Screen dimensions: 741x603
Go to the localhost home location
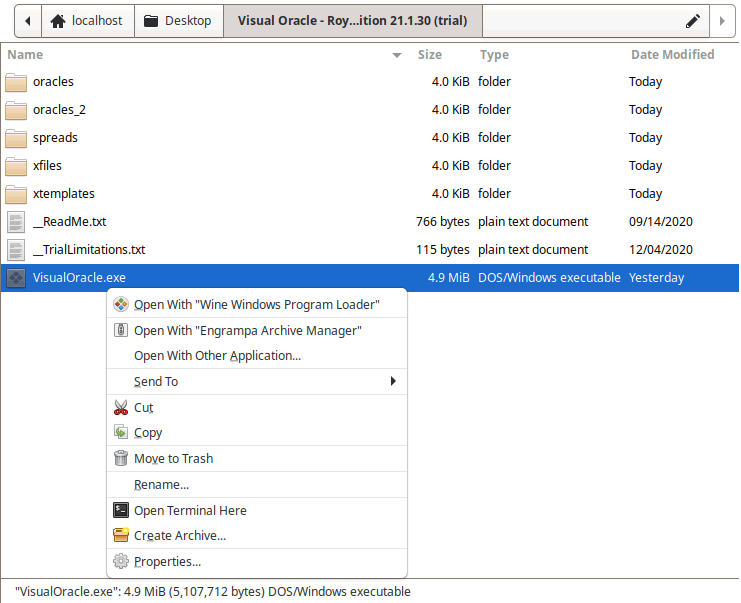pyautogui.click(x=88, y=21)
